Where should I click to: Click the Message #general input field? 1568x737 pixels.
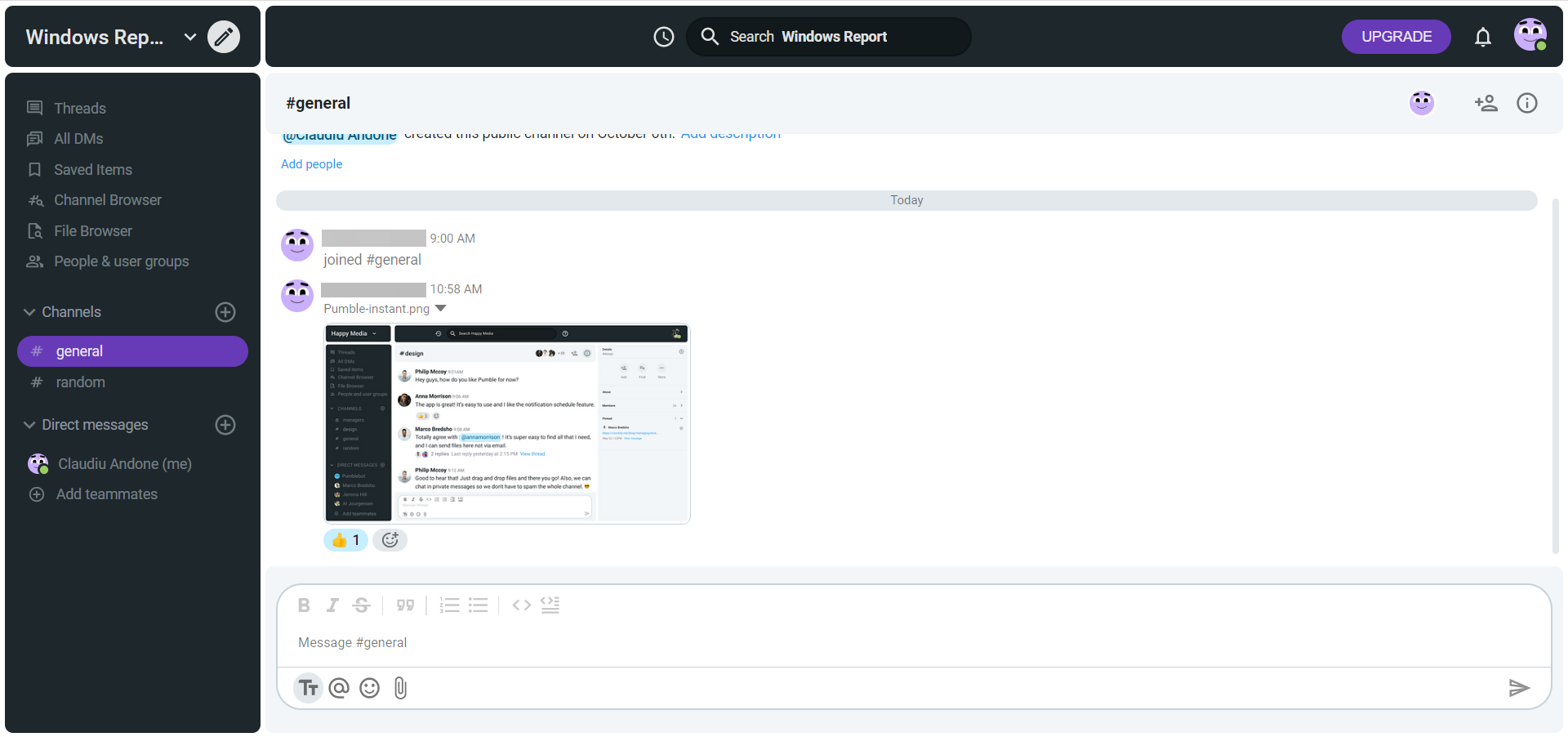point(913,643)
